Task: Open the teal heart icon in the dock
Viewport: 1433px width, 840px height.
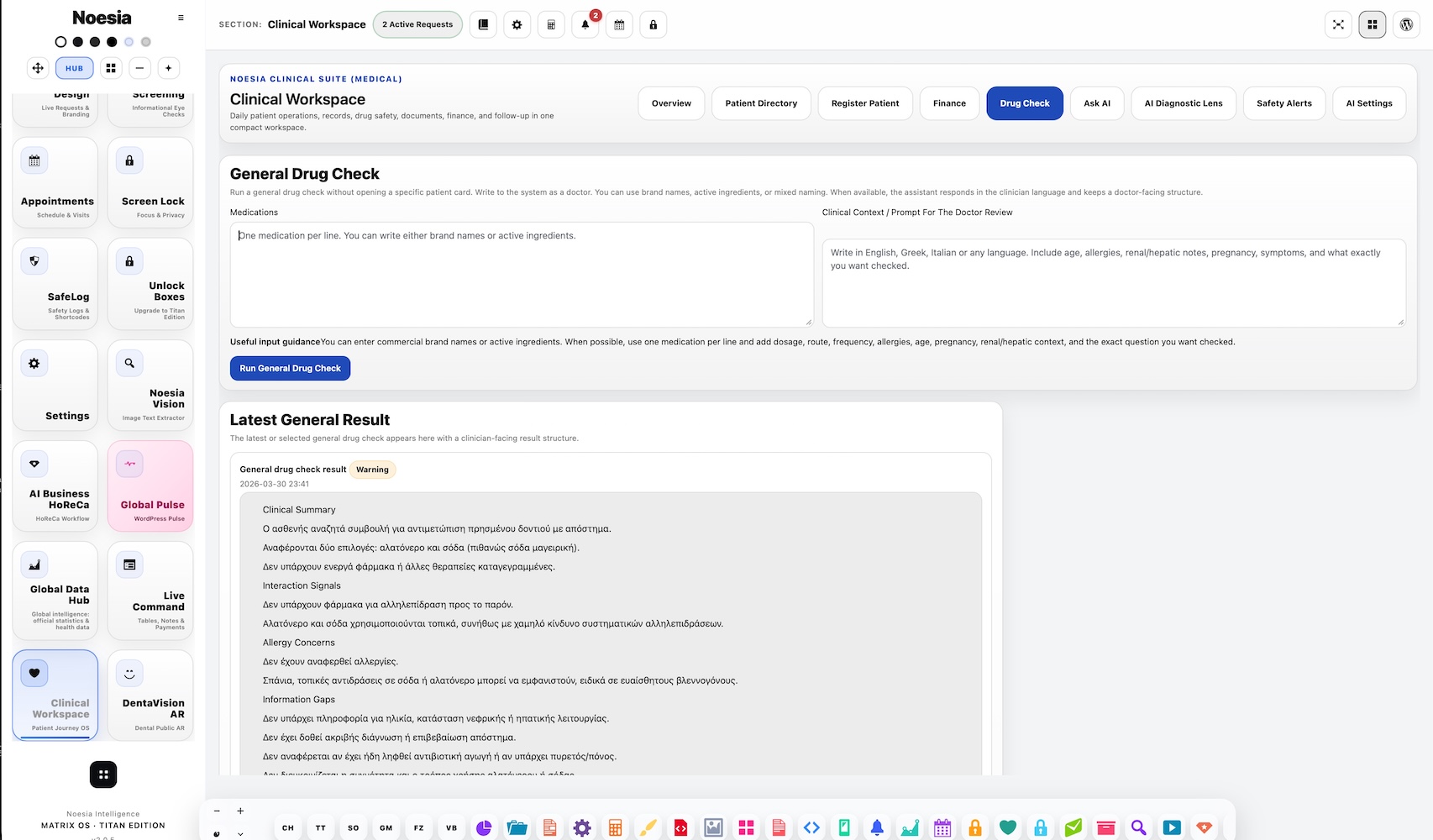Action: 1008,827
